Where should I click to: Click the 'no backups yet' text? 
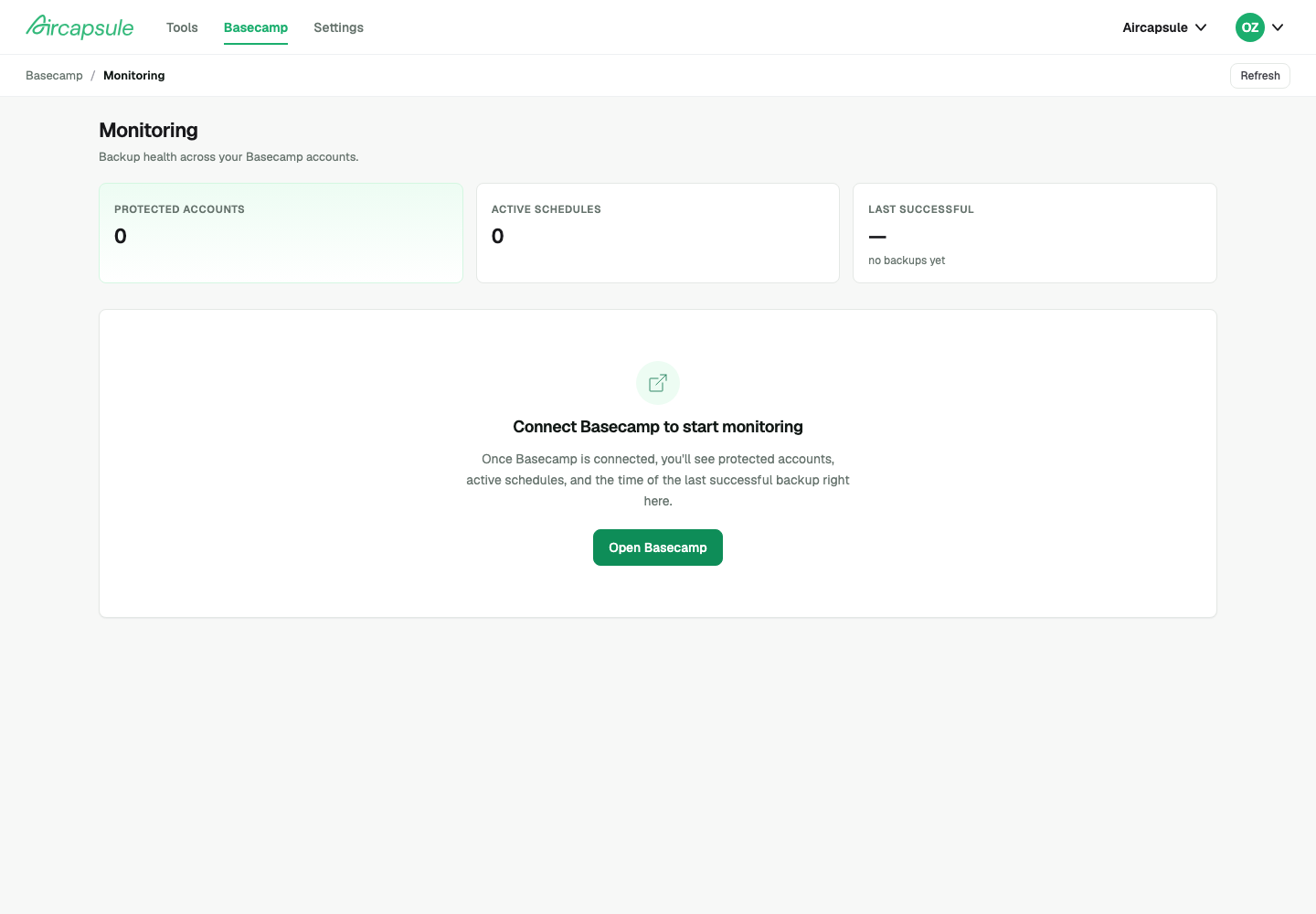click(x=907, y=260)
